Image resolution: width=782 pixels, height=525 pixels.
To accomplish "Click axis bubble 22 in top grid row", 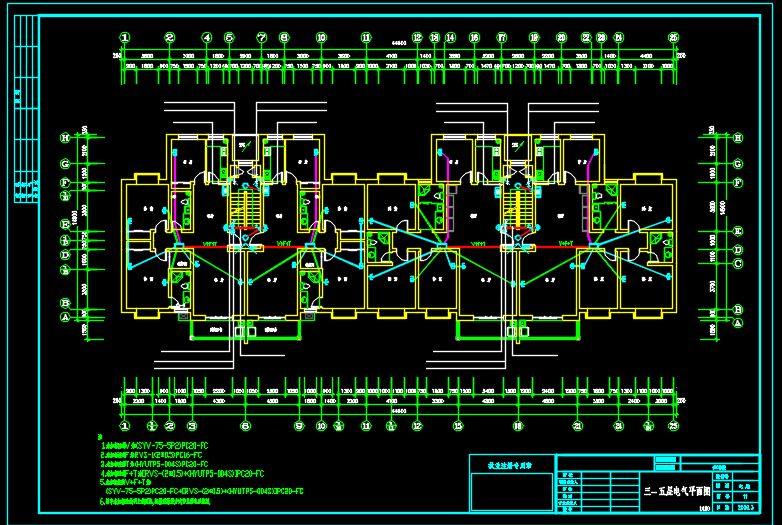I will [586, 37].
